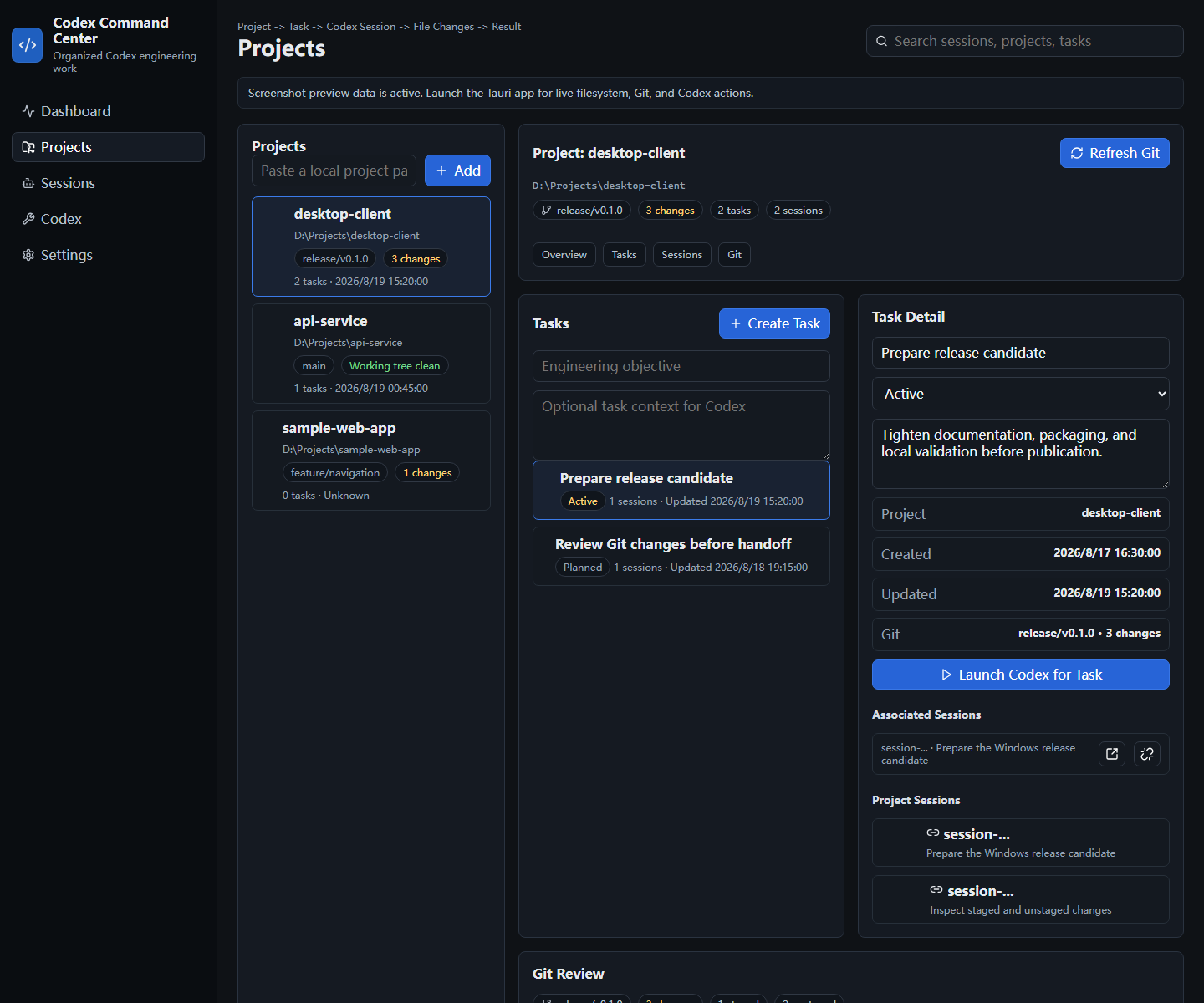
Task: Click the Updated 2026/8/19 15:20:00 row
Action: (x=1020, y=593)
